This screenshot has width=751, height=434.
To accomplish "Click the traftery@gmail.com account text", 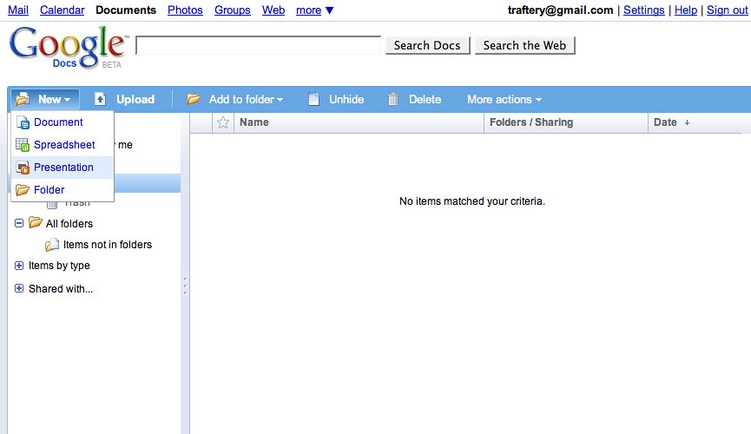I will [x=560, y=10].
